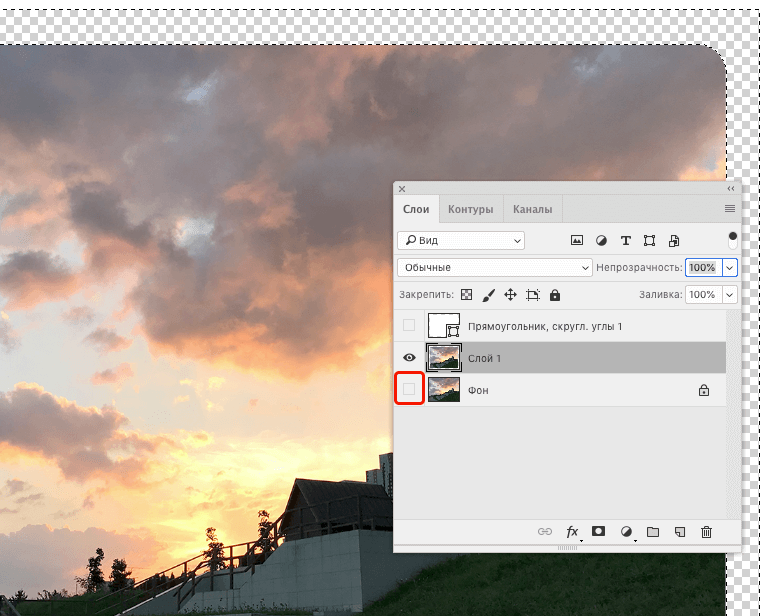Viewport: 766px width, 616px height.
Task: Open the Layers panel options menu
Action: (x=729, y=209)
